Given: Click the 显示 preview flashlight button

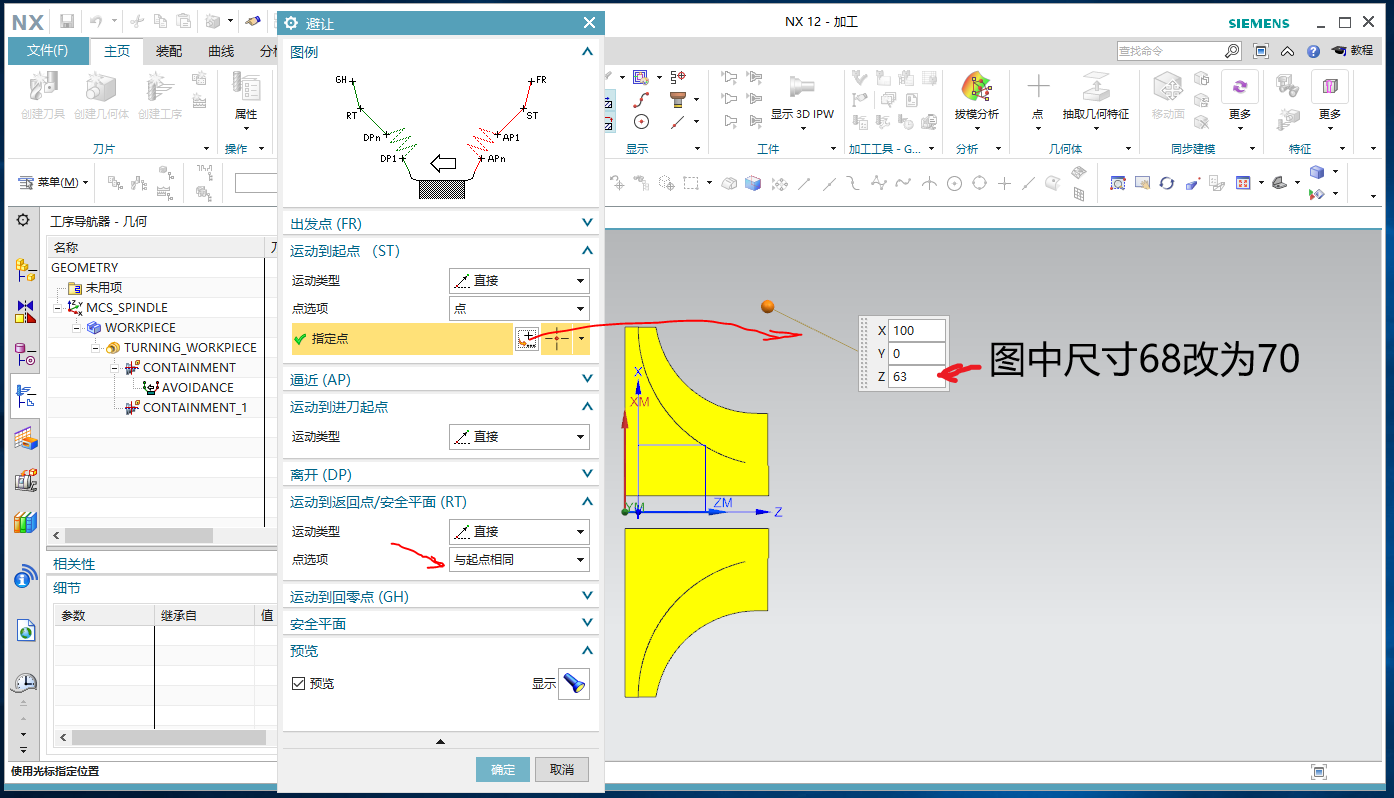Looking at the screenshot, I should [574, 684].
